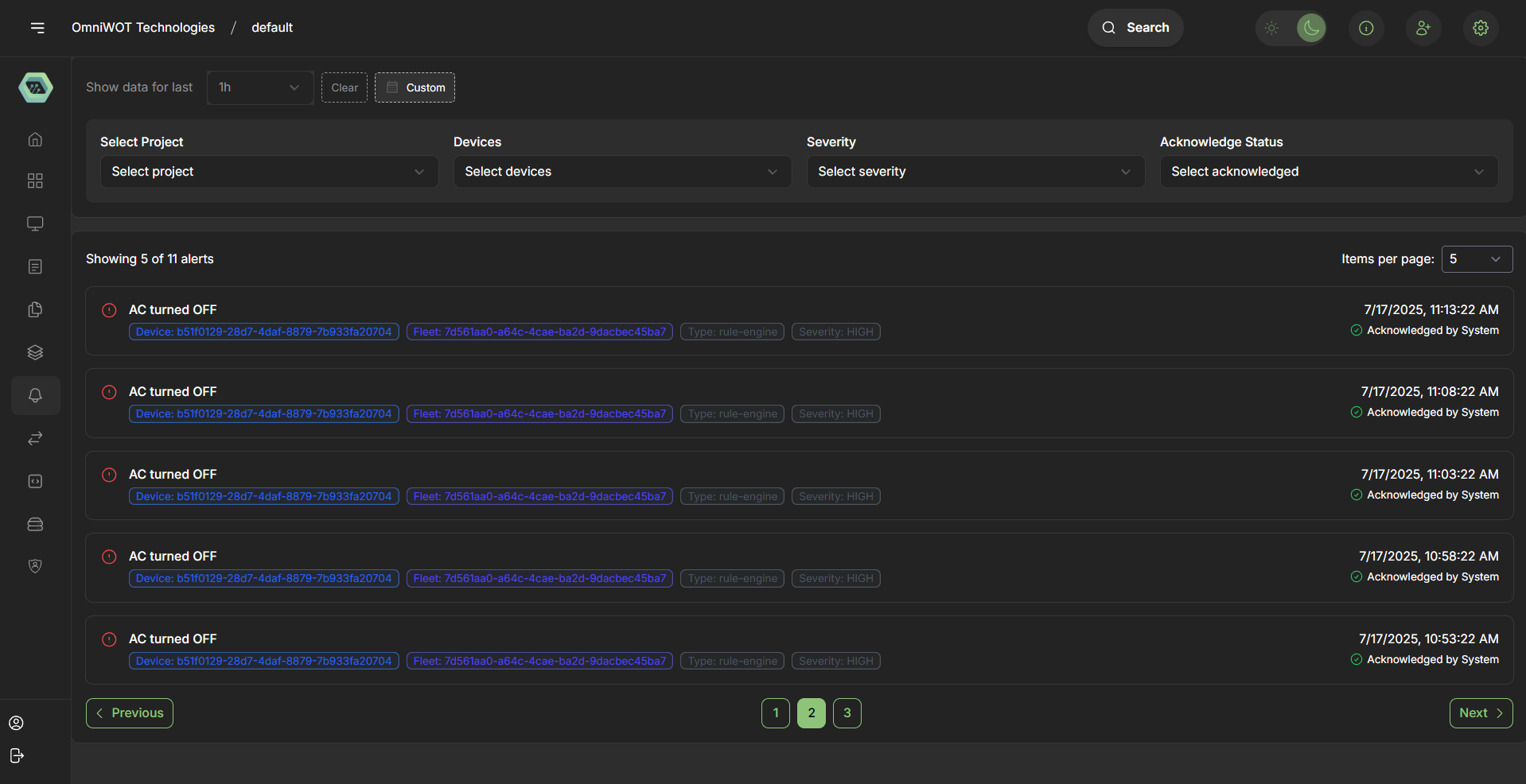1526x784 pixels.
Task: Open the layers stack icon in sidebar
Action: [x=35, y=352]
